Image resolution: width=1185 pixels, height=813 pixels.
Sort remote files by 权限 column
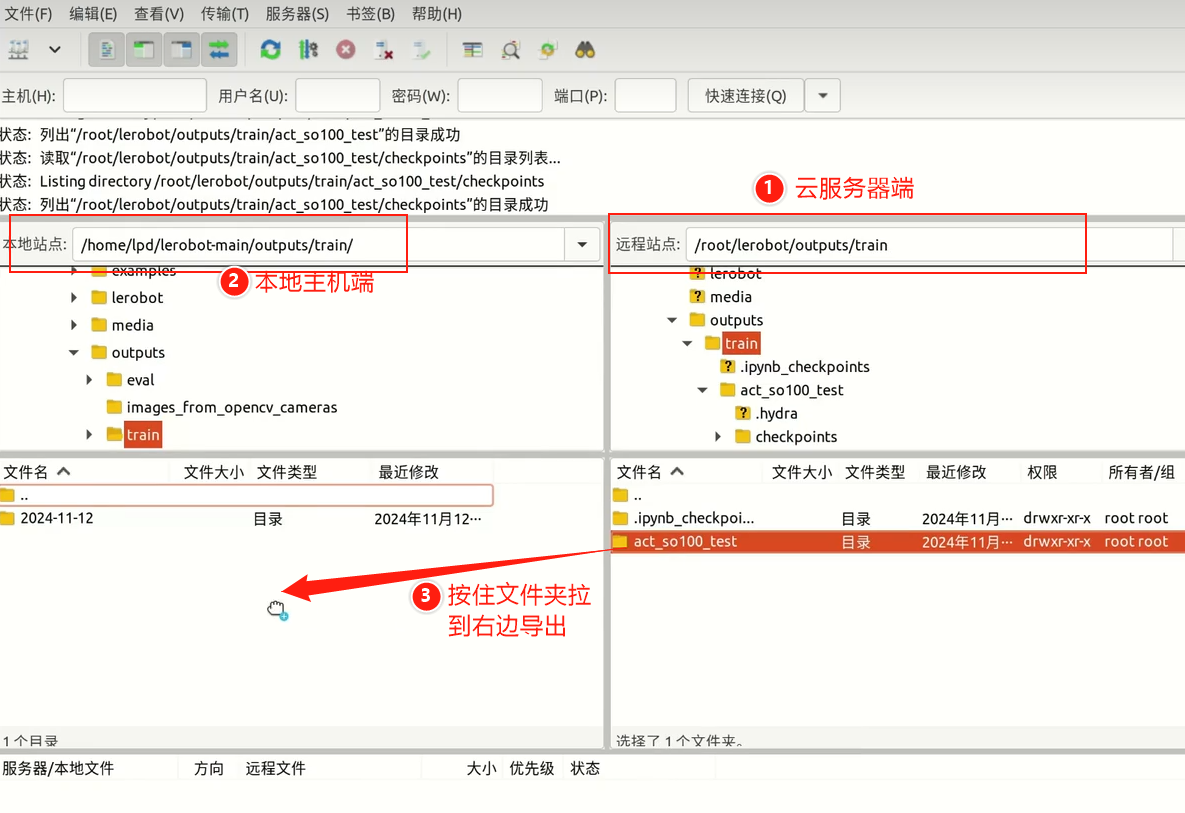(1042, 472)
